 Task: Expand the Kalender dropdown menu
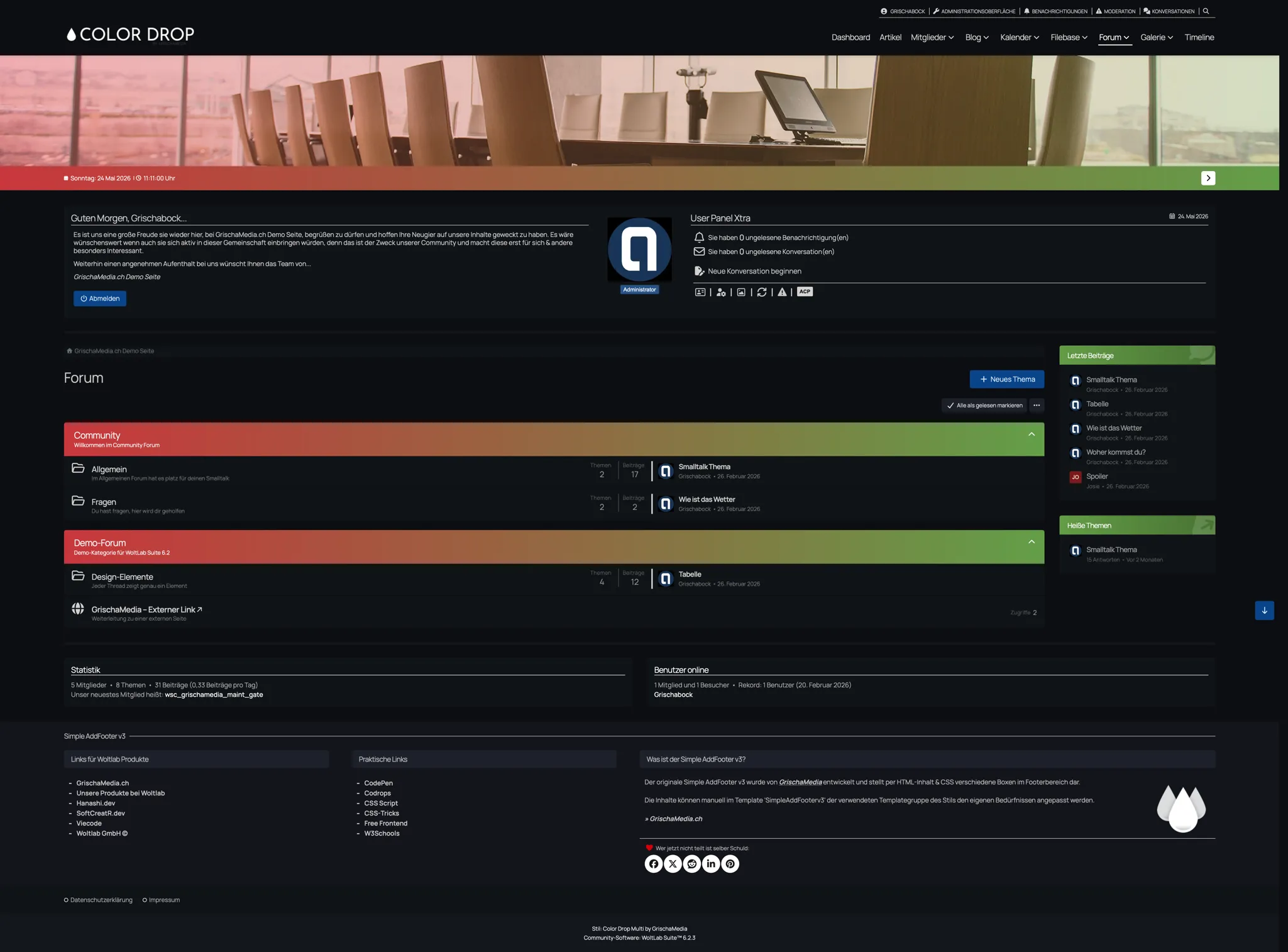click(x=1020, y=37)
